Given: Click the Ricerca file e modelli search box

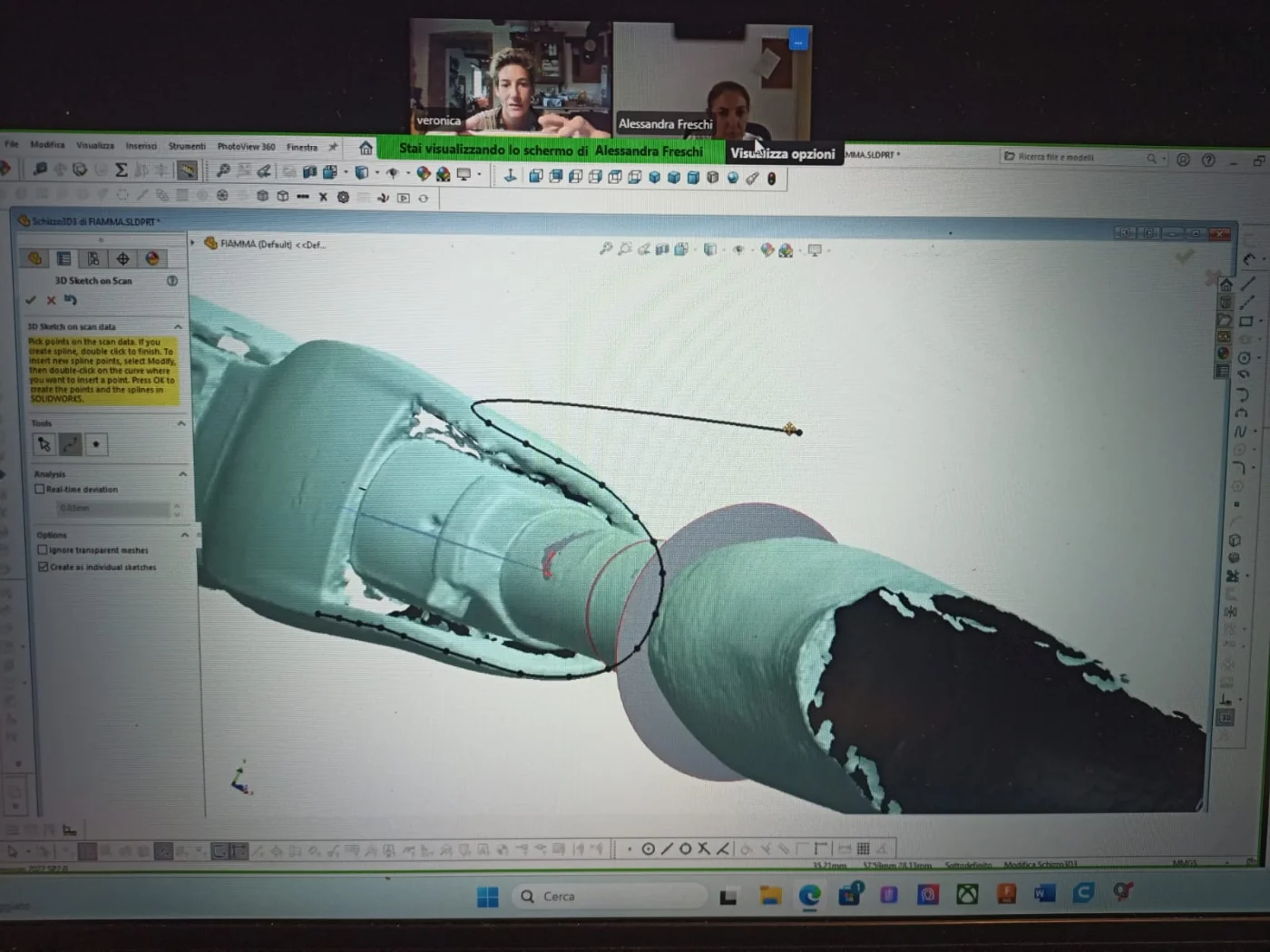Looking at the screenshot, I should pos(1083,158).
